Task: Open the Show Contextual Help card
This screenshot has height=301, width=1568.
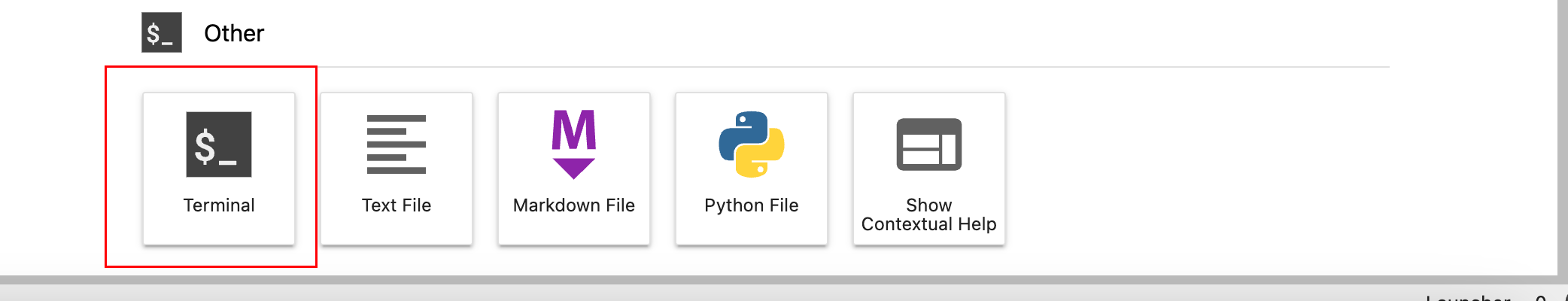Action: click(929, 169)
